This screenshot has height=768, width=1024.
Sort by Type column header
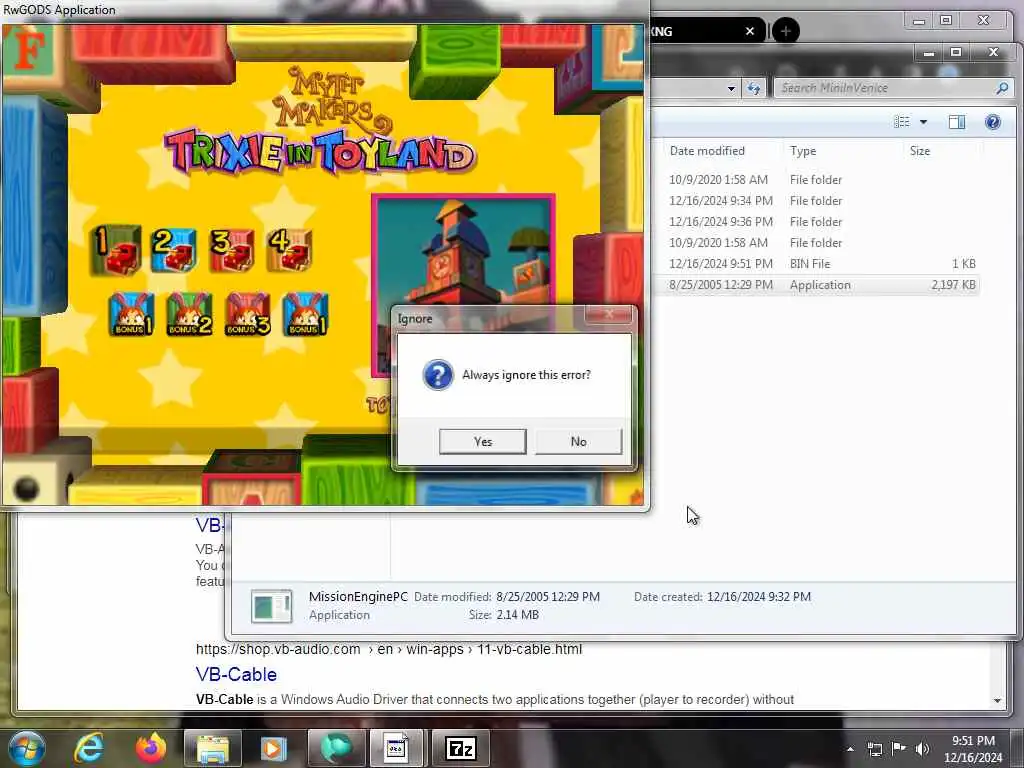[803, 151]
